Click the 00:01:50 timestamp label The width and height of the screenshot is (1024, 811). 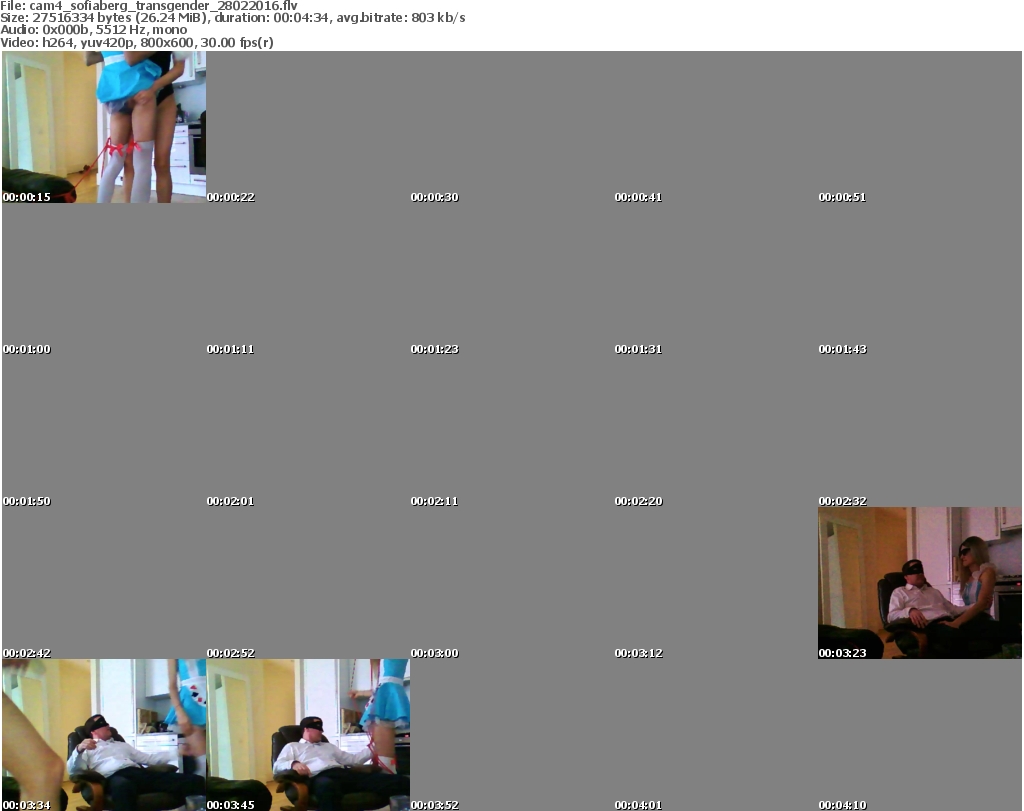click(27, 501)
